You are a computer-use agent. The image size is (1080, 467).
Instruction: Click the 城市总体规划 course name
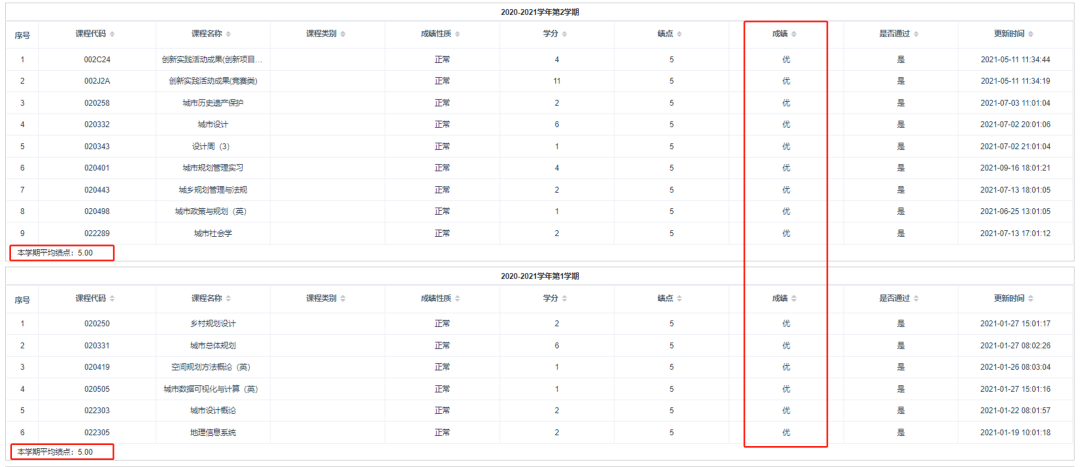[213, 345]
